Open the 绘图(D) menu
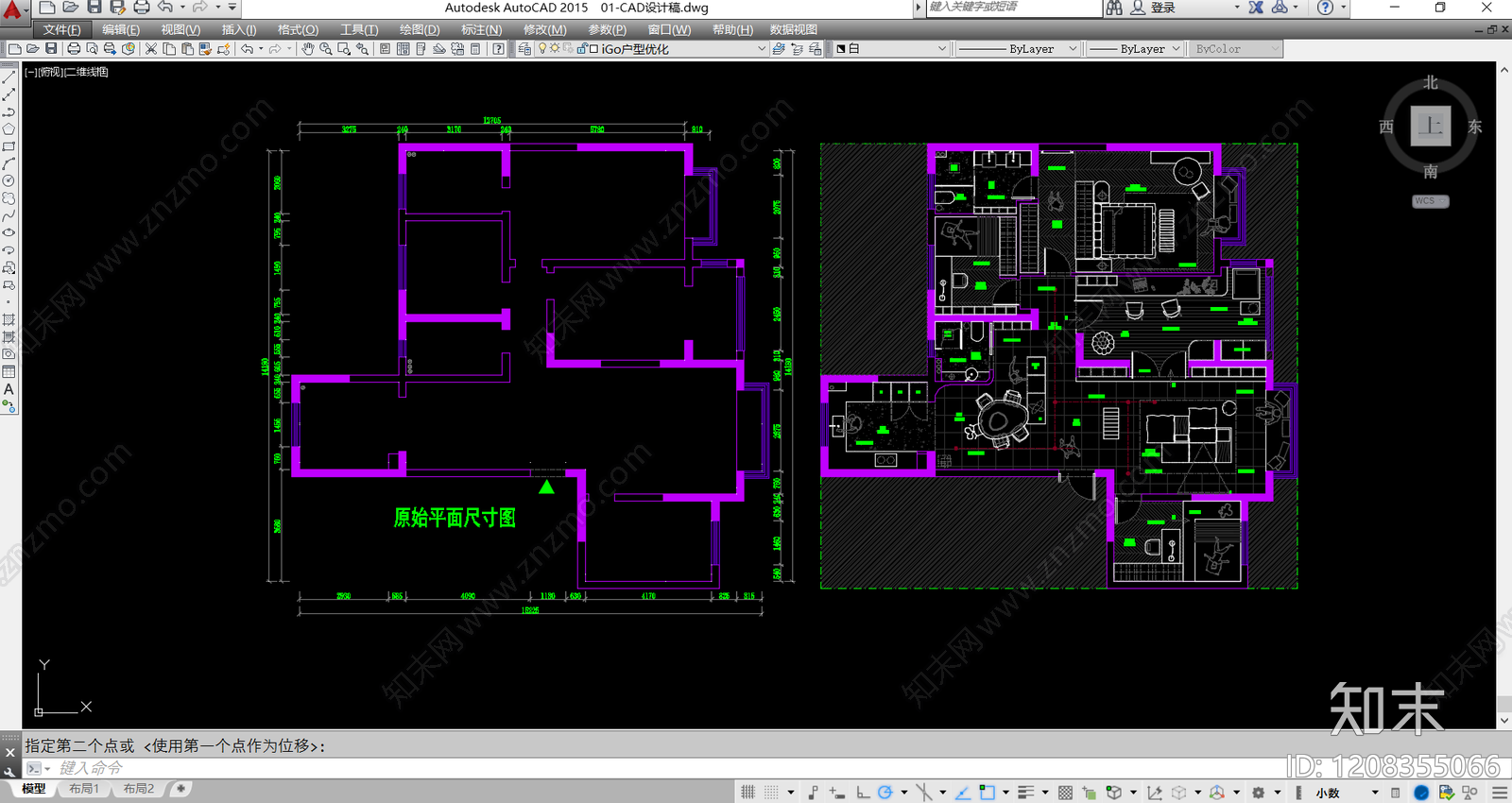Viewport: 1512px width, 803px height. (x=420, y=30)
